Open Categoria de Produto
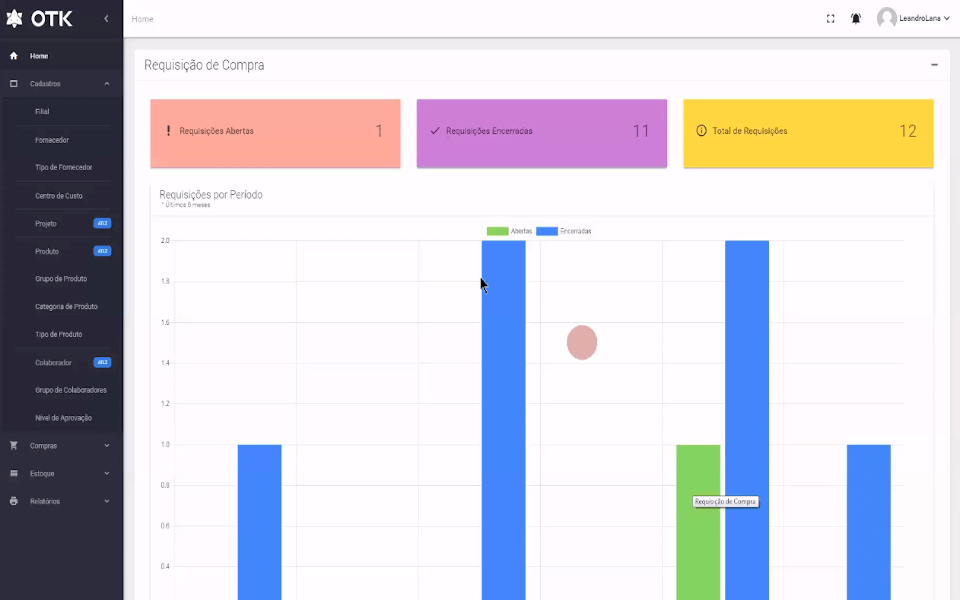This screenshot has height=600, width=960. coord(66,306)
